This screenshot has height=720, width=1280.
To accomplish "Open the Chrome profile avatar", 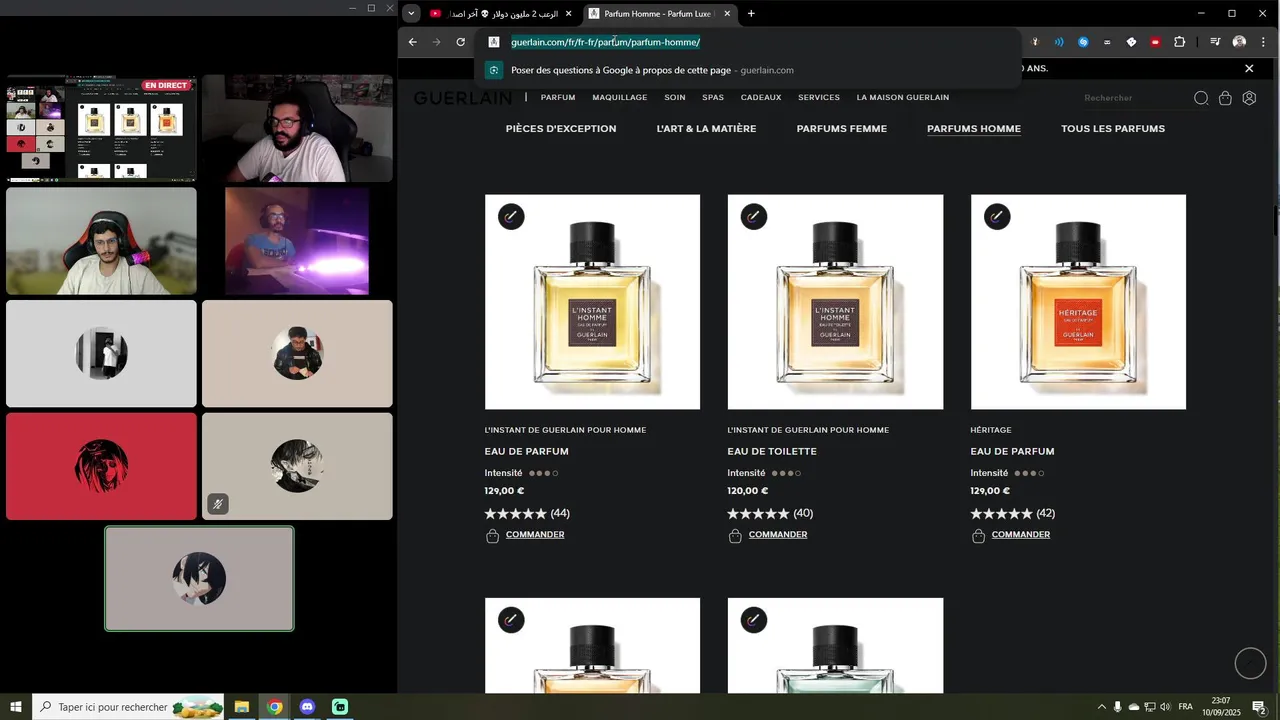I will coord(1239,42).
